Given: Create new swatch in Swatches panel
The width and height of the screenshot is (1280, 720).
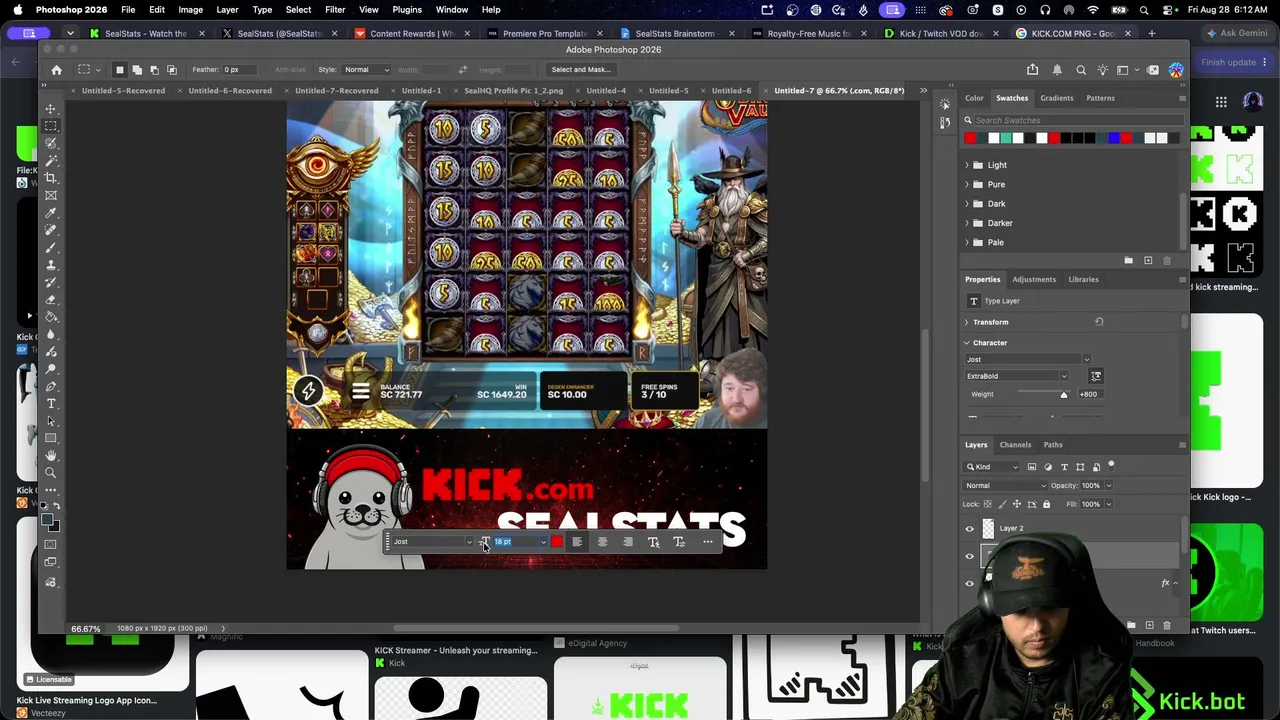Looking at the screenshot, I should click(1148, 261).
